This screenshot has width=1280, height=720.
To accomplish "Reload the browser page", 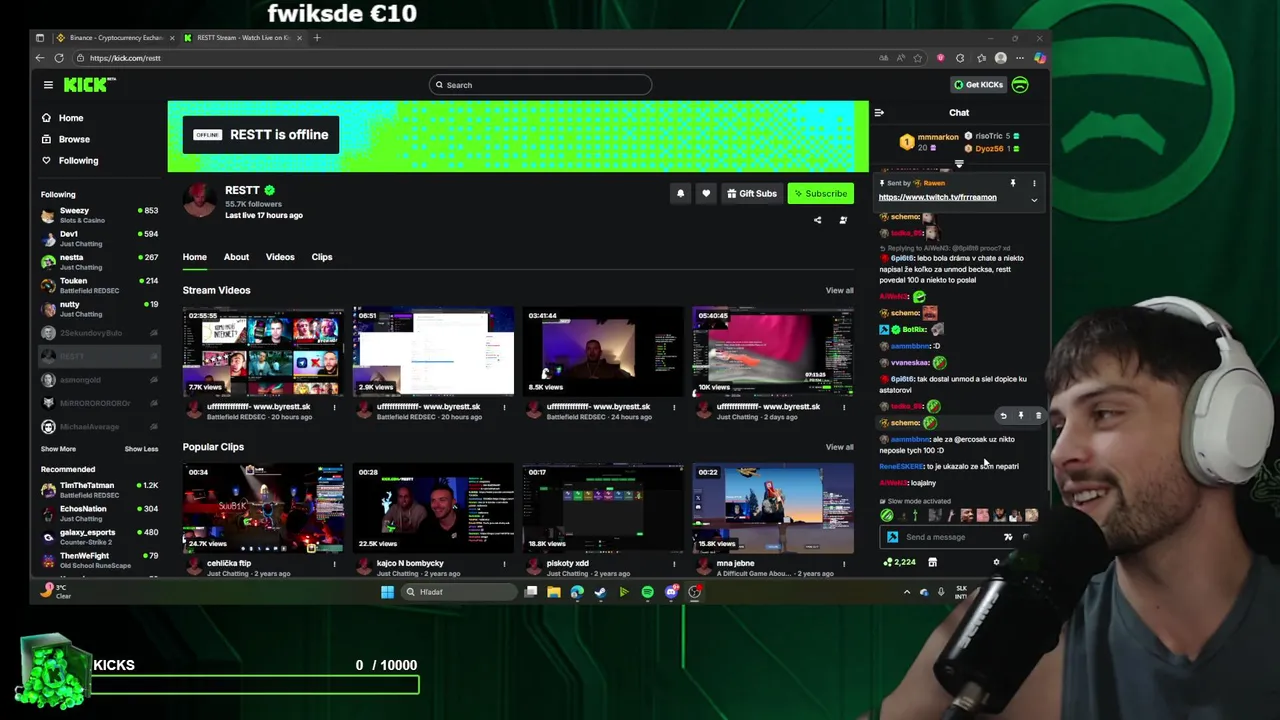I will (x=59, y=58).
